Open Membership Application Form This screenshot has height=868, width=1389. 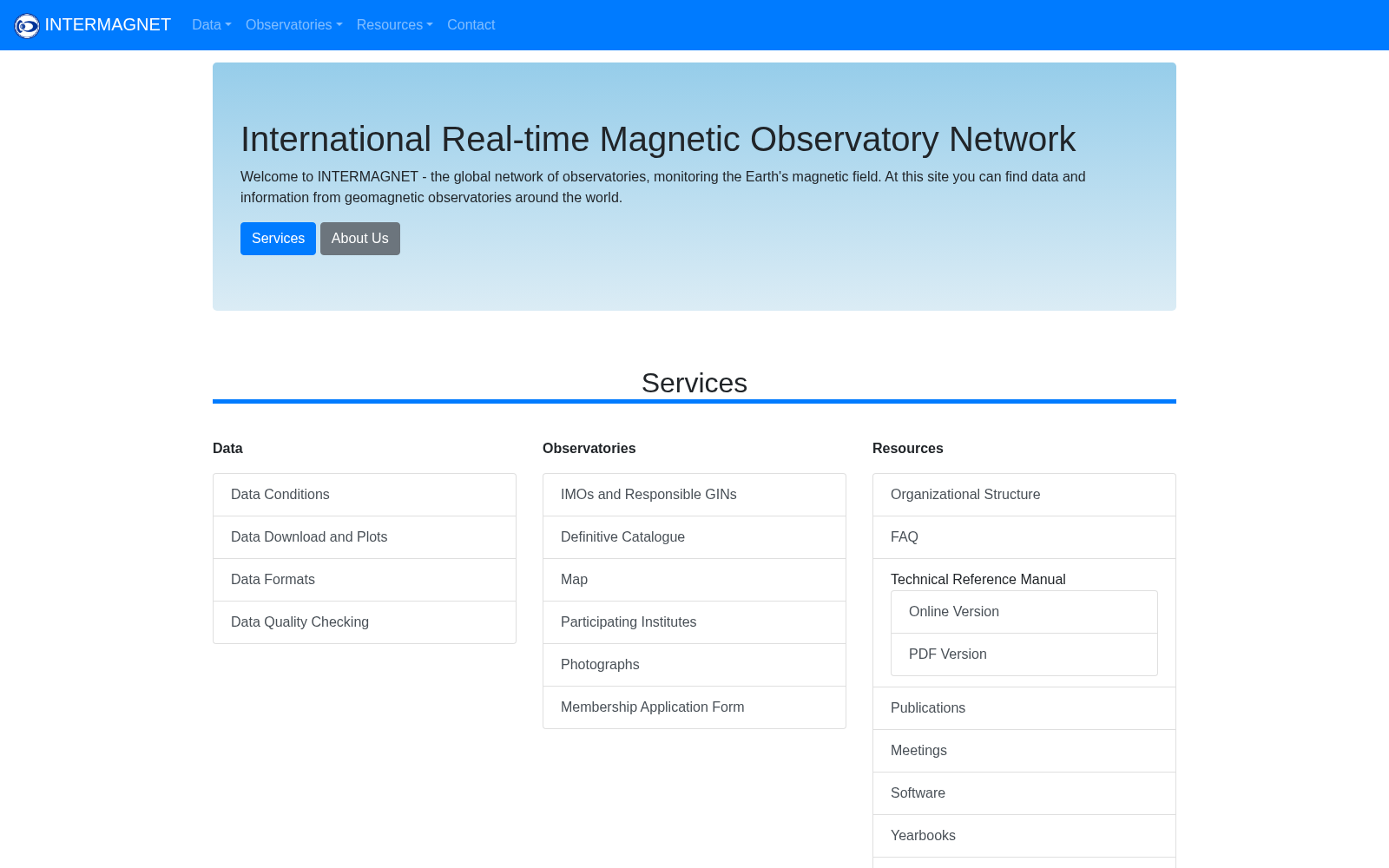694,707
